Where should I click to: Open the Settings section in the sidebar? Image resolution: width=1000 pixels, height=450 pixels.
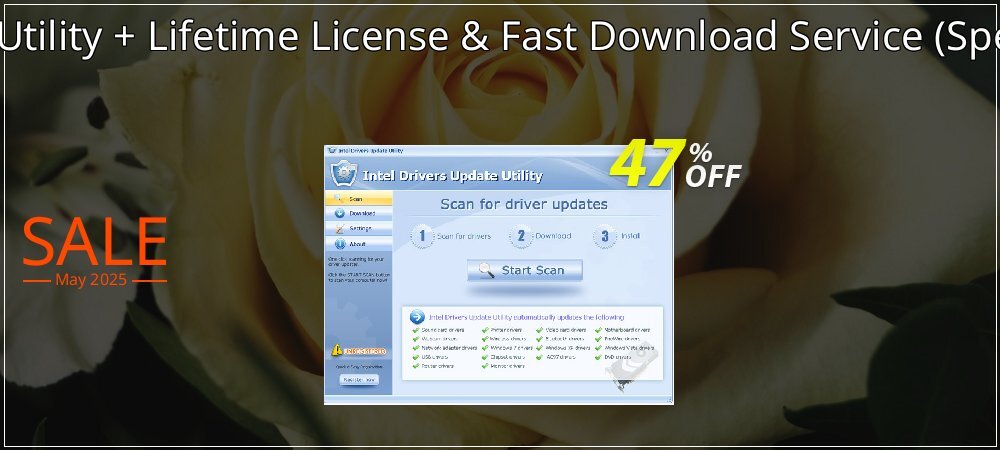(x=358, y=228)
